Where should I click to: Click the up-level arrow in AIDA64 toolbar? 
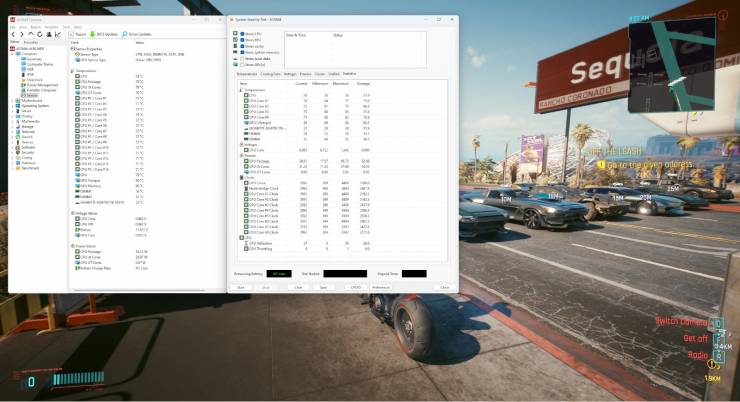click(31, 34)
